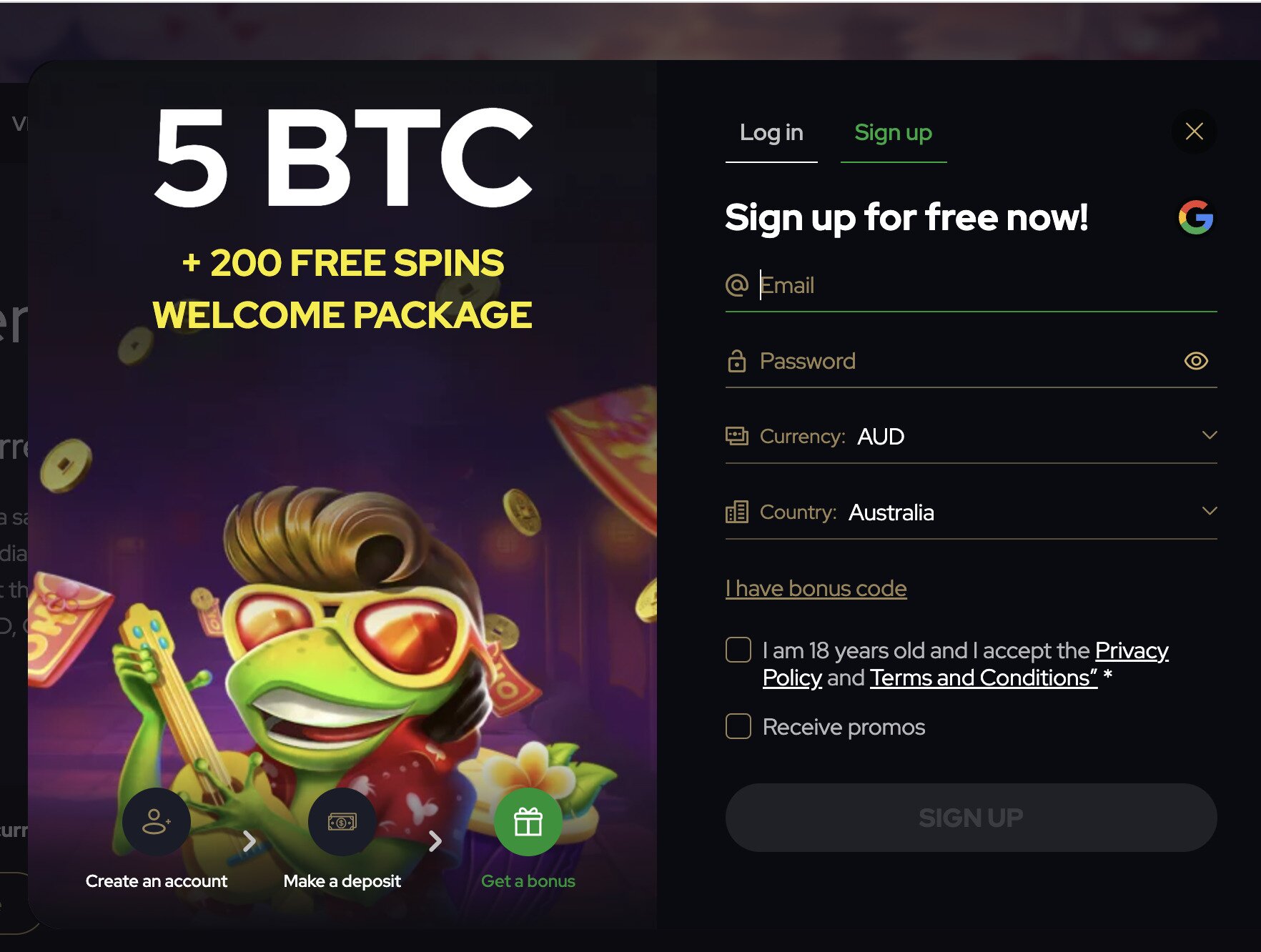The image size is (1261, 952).
Task: Click the @ icon beside Email
Action: tap(736, 285)
